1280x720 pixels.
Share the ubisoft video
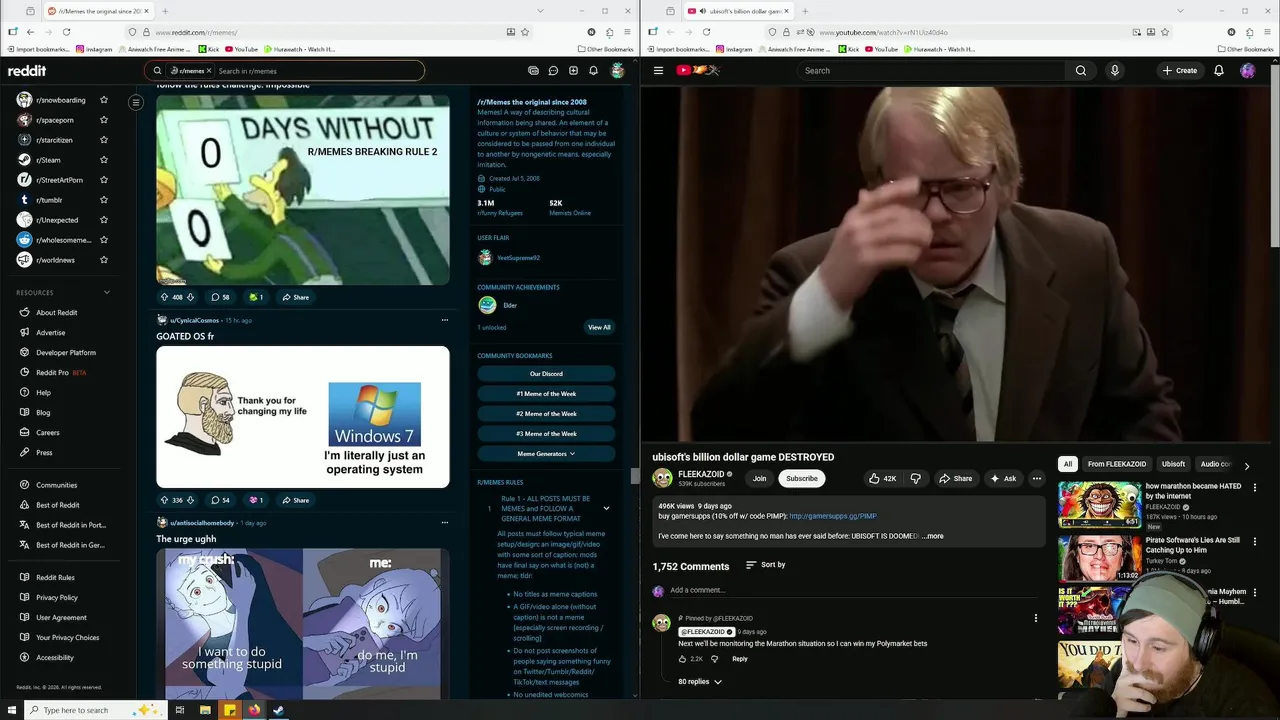tap(955, 478)
